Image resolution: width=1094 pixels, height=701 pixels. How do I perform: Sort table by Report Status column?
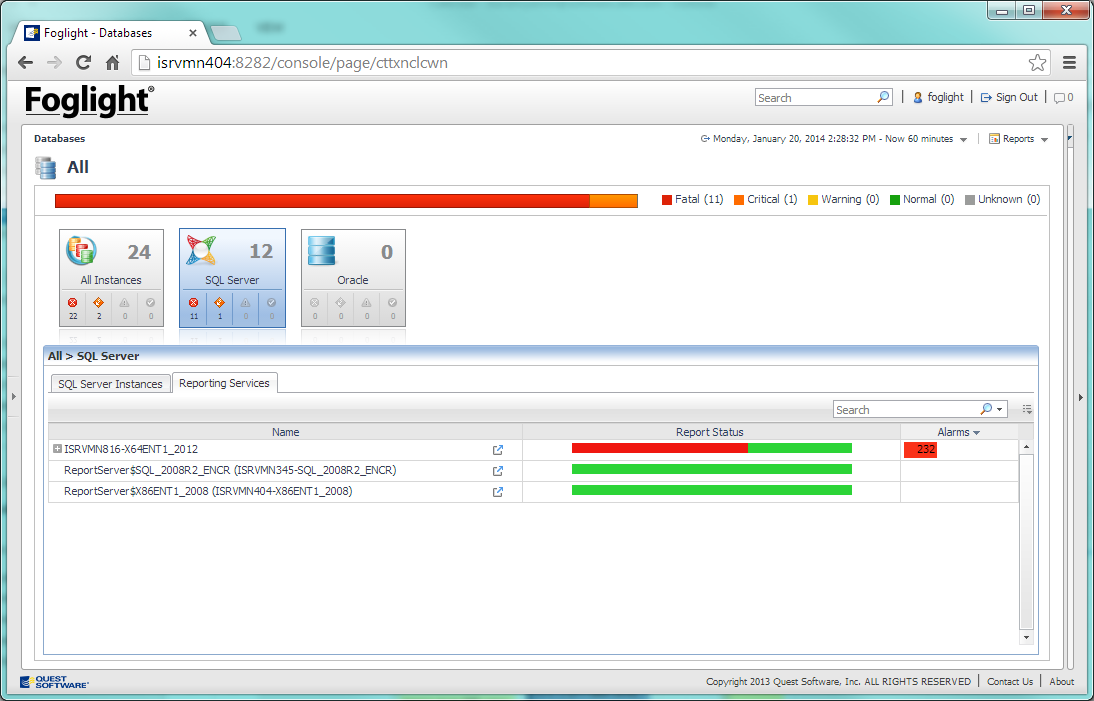[x=710, y=432]
